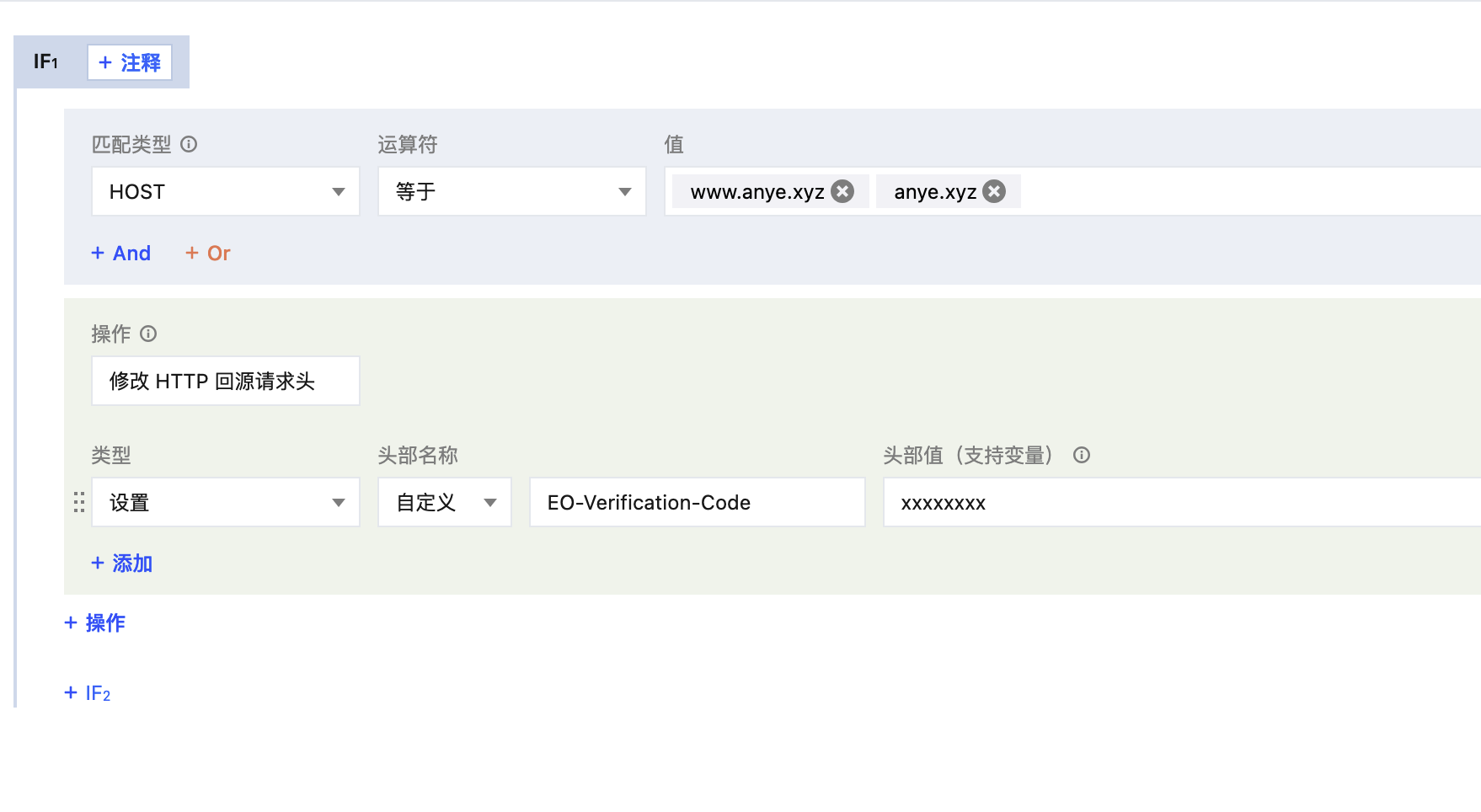Add a new IF2 rule block

pos(88,692)
